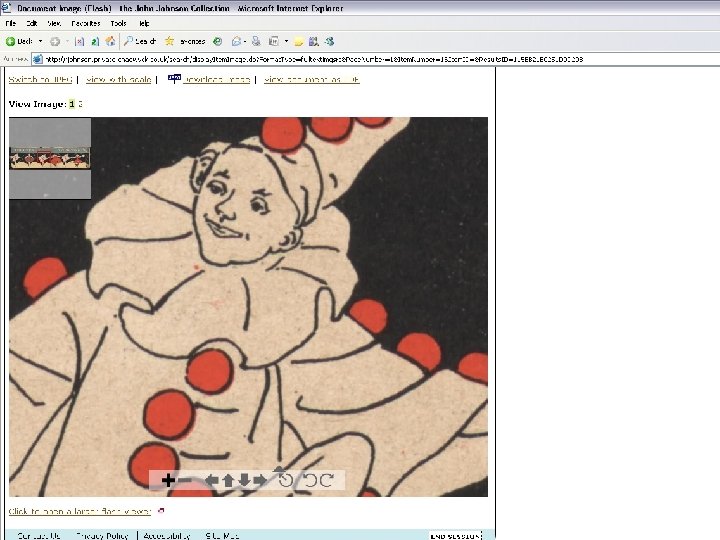Open the History icon in toolbar

click(x=217, y=42)
